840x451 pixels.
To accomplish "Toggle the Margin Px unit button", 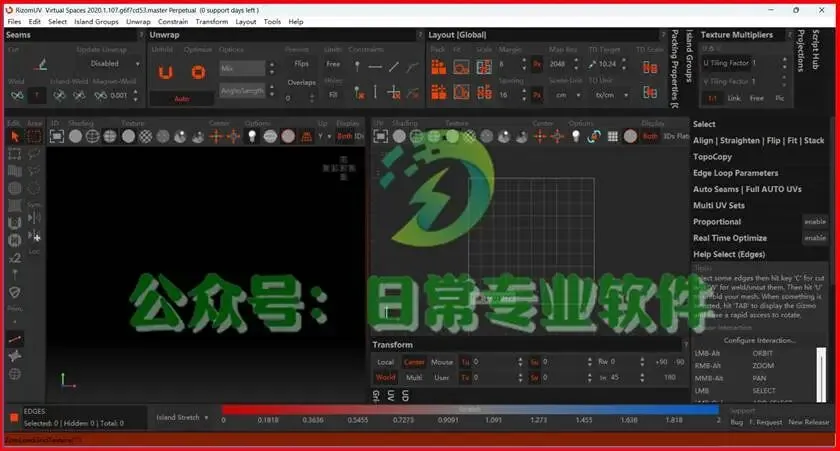I will click(x=537, y=64).
